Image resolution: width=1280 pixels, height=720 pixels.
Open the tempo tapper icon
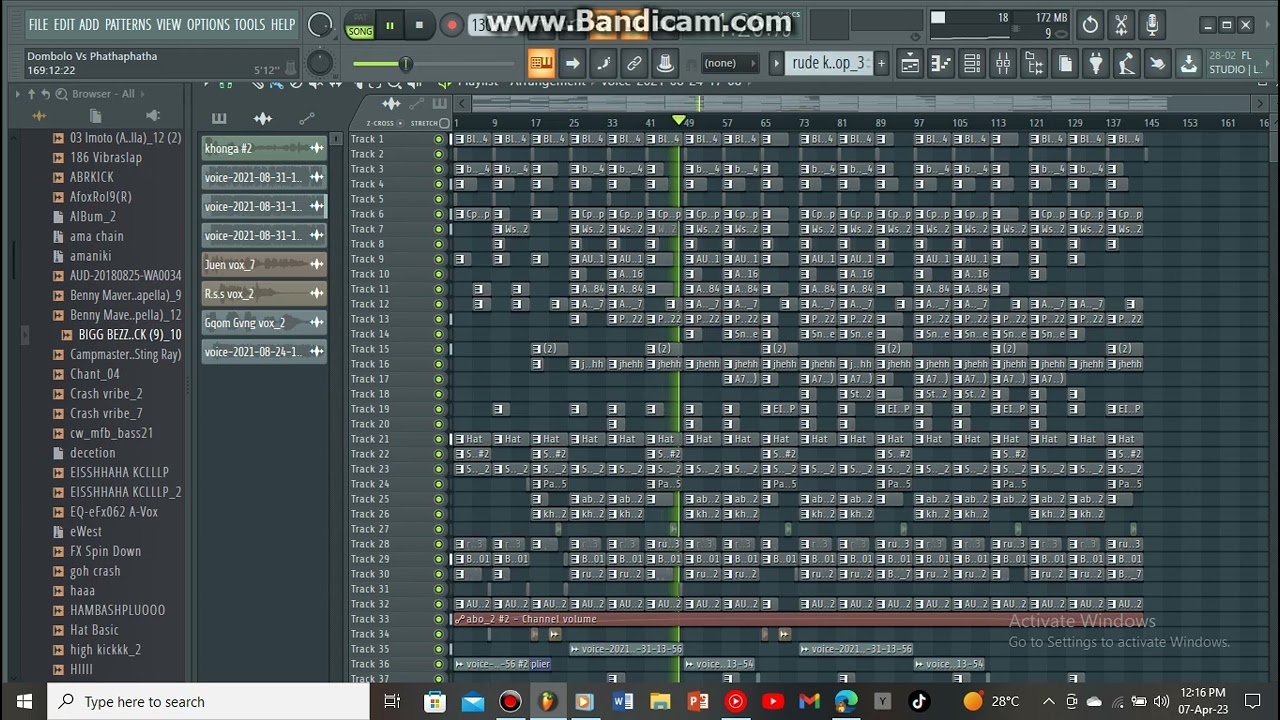point(1127,64)
